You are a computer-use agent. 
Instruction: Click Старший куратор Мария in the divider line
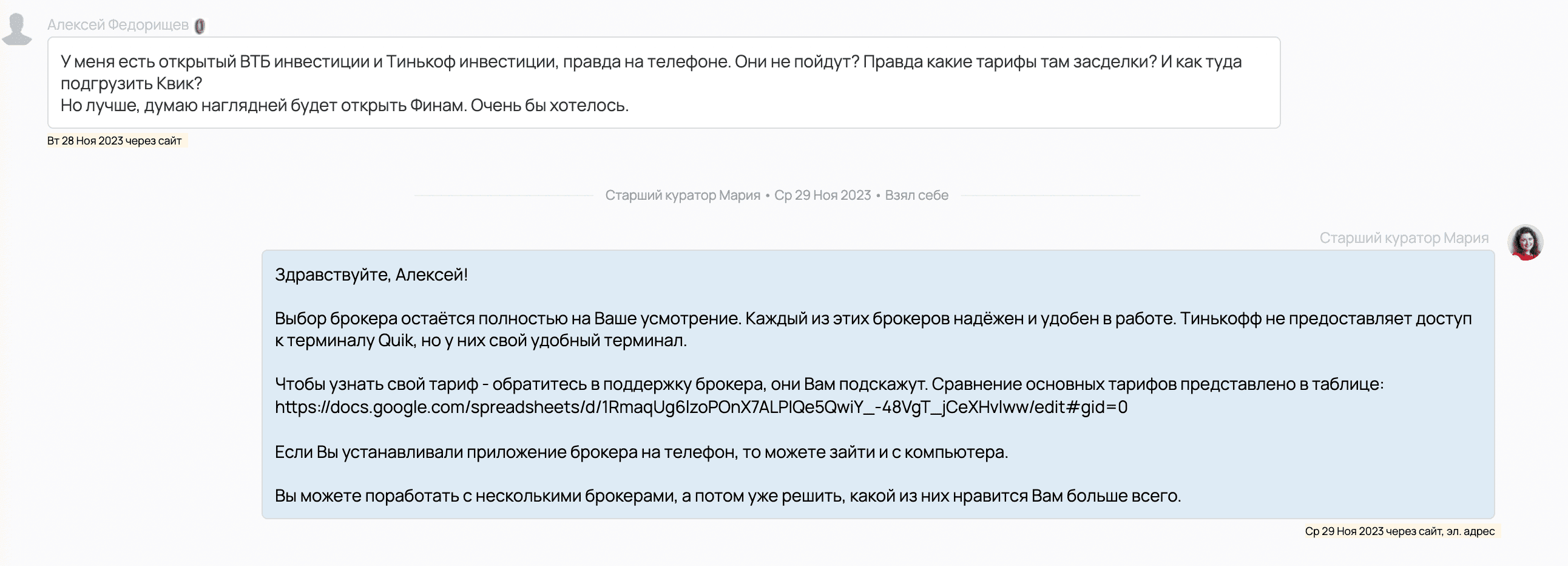point(682,195)
